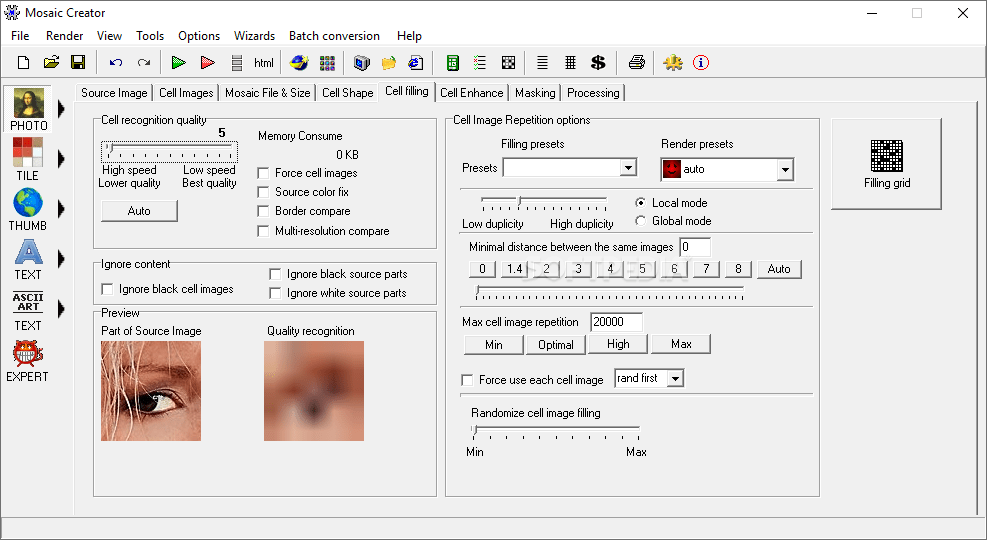Open the rand first dropdown
This screenshot has height=540, width=987.
675,378
